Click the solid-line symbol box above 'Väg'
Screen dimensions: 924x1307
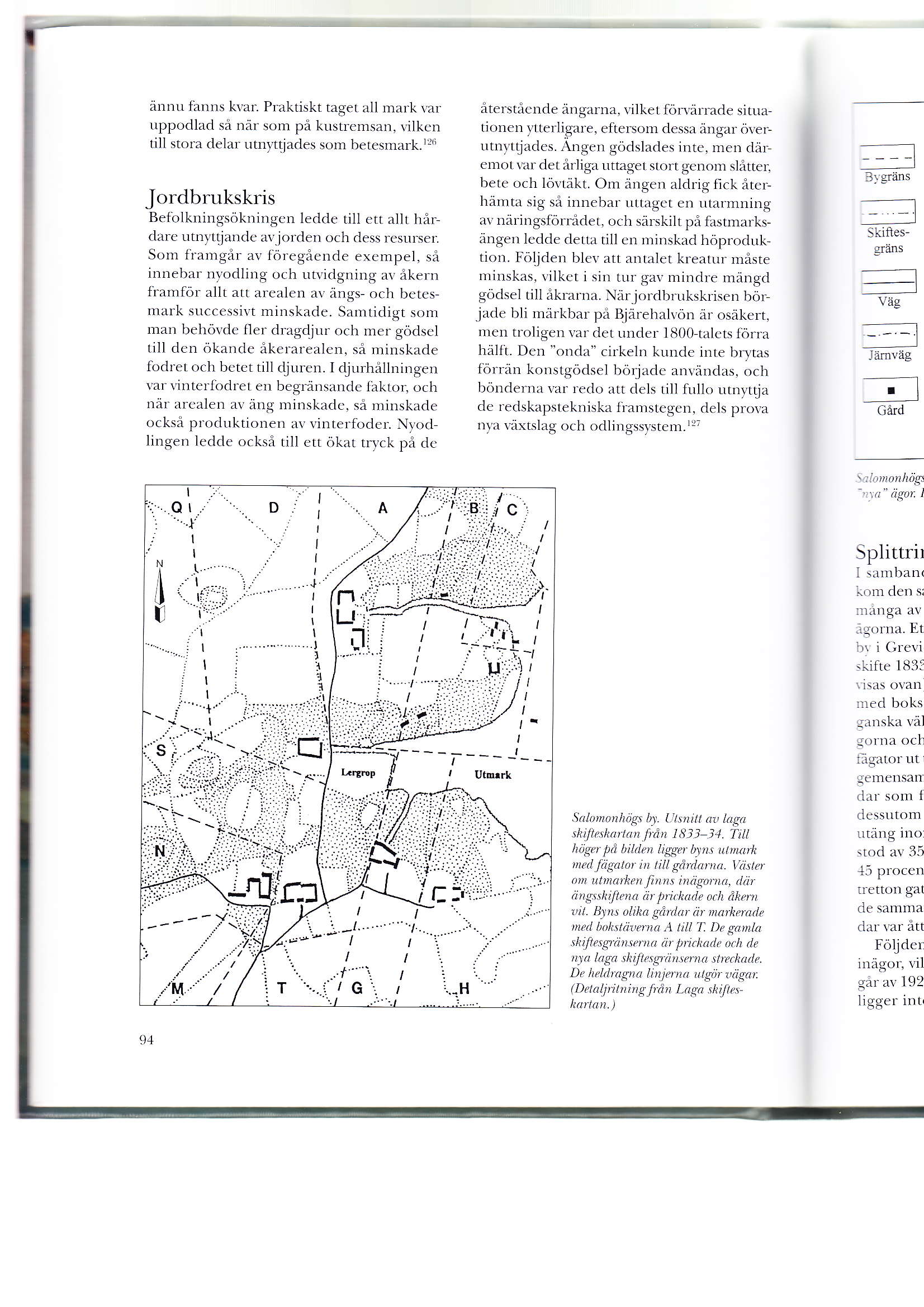click(888, 281)
